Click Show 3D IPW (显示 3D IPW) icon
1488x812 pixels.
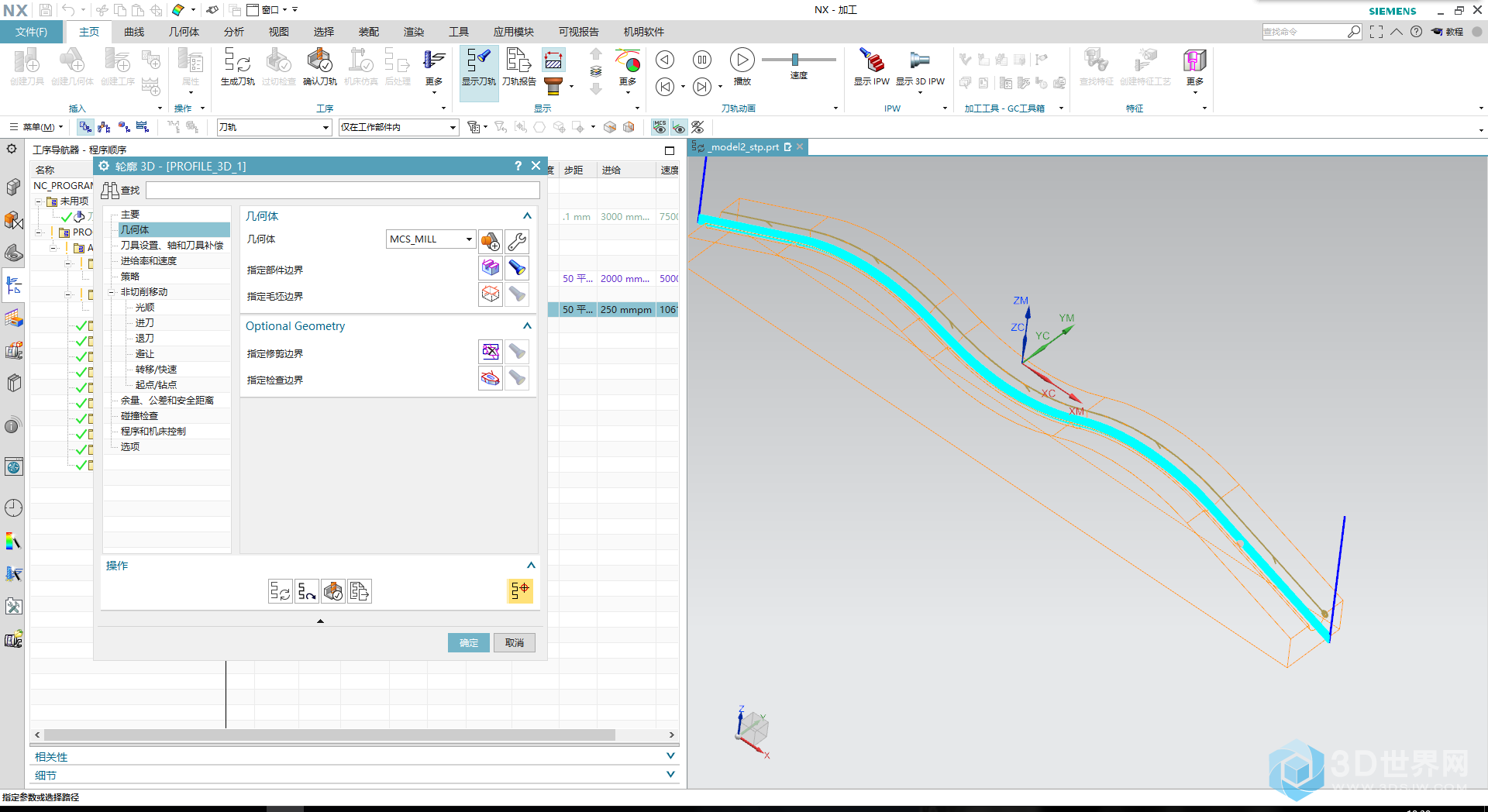click(x=920, y=67)
